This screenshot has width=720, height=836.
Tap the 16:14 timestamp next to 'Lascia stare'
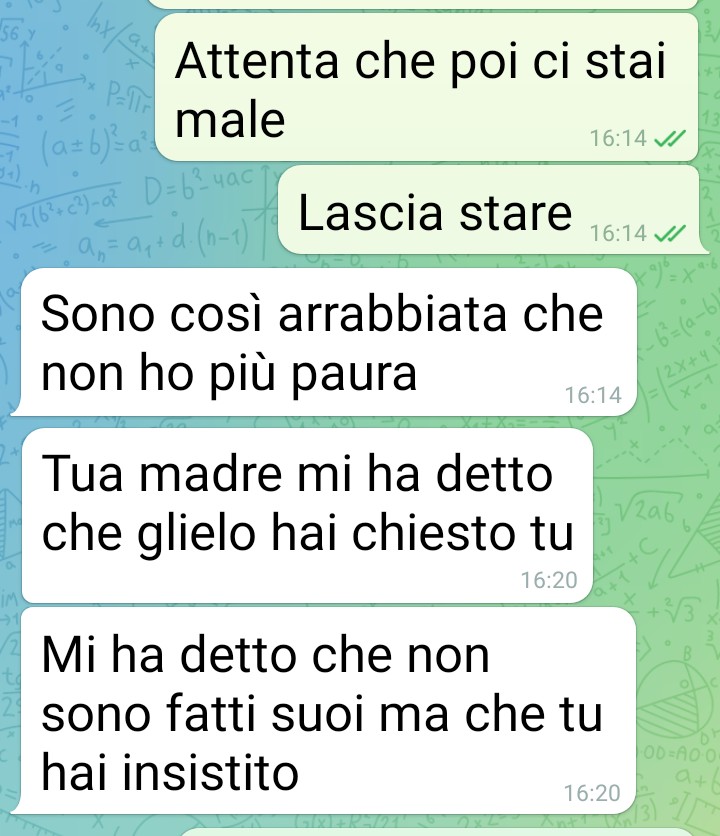click(618, 233)
